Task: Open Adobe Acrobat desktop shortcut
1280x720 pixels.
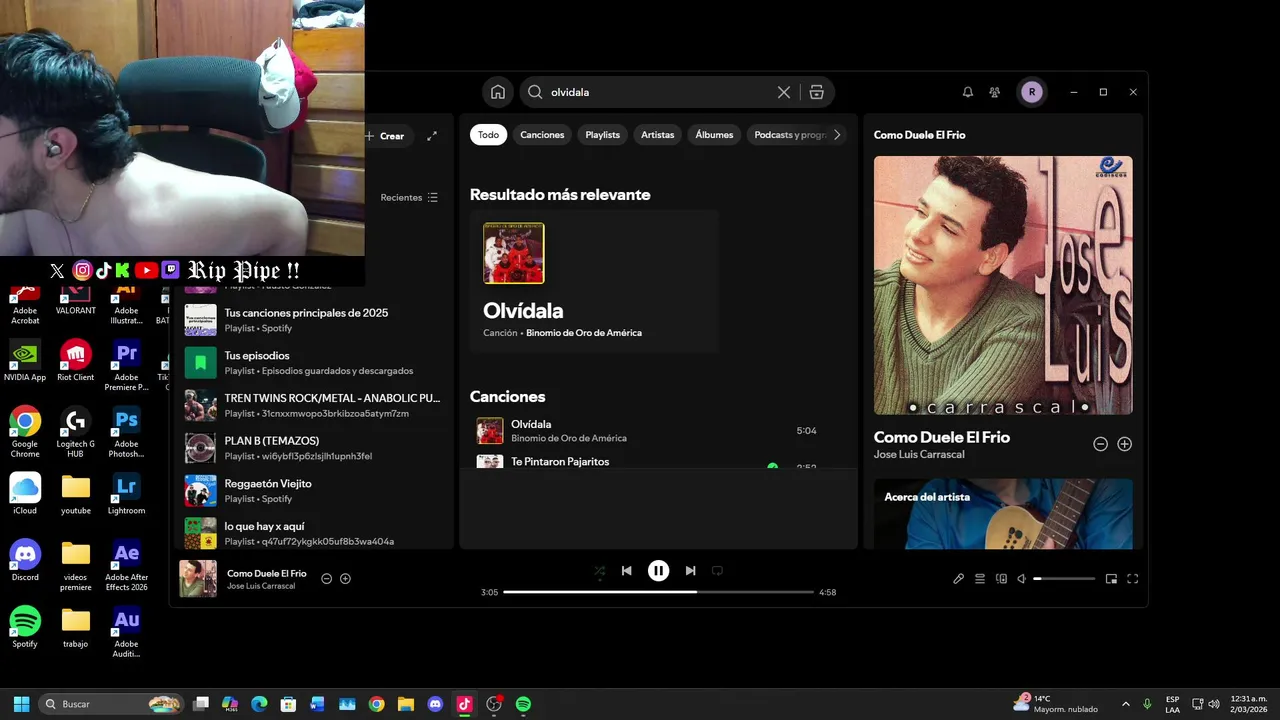Action: [x=25, y=304]
